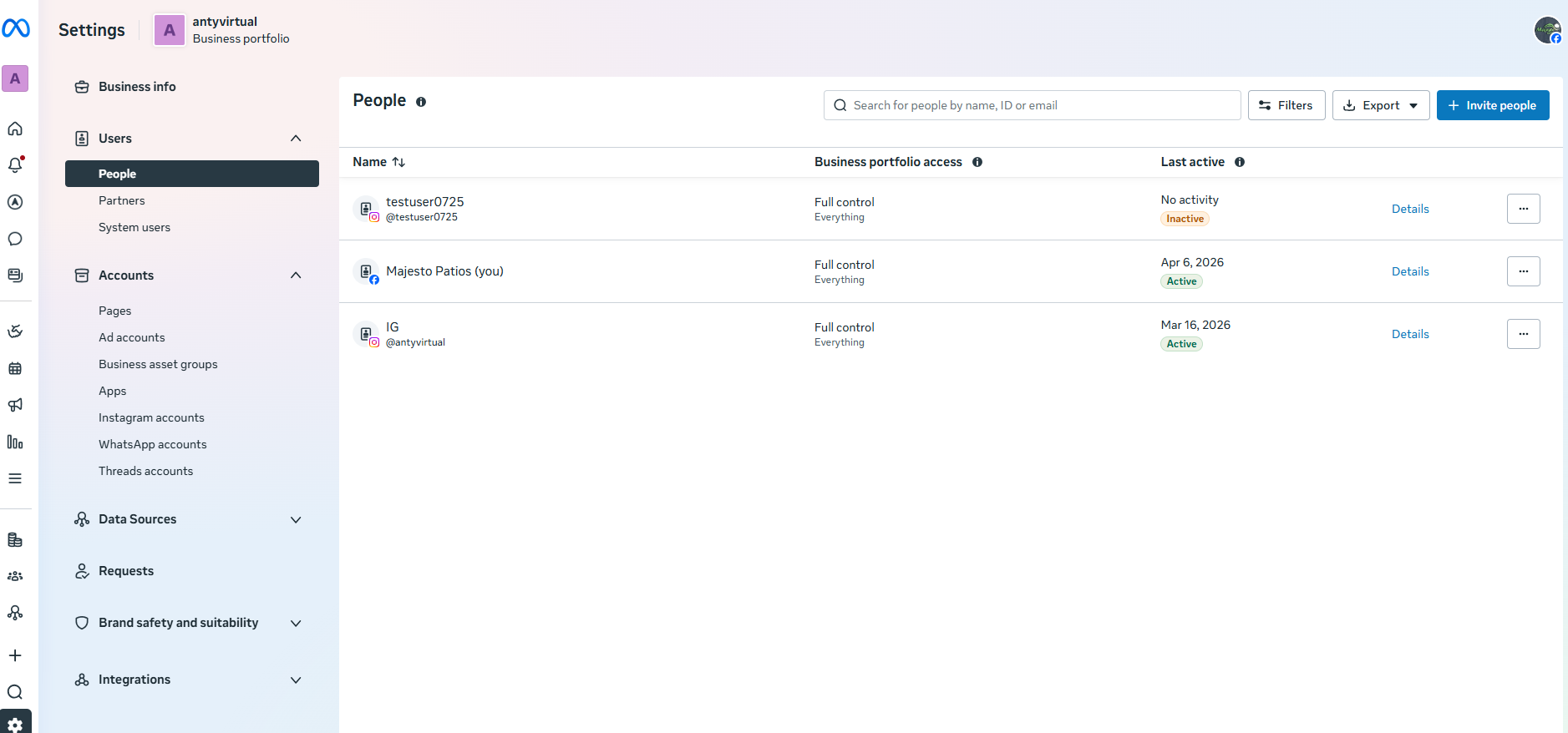Open the Planner calendar icon
This screenshot has height=733, width=1568.
15,368
